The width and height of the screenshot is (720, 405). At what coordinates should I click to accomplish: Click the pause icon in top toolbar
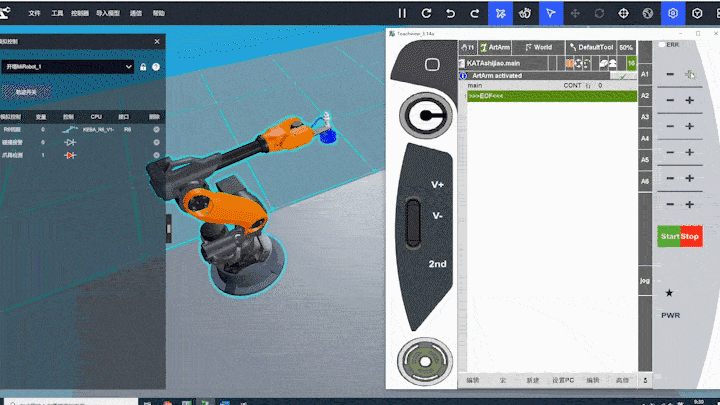coord(402,14)
